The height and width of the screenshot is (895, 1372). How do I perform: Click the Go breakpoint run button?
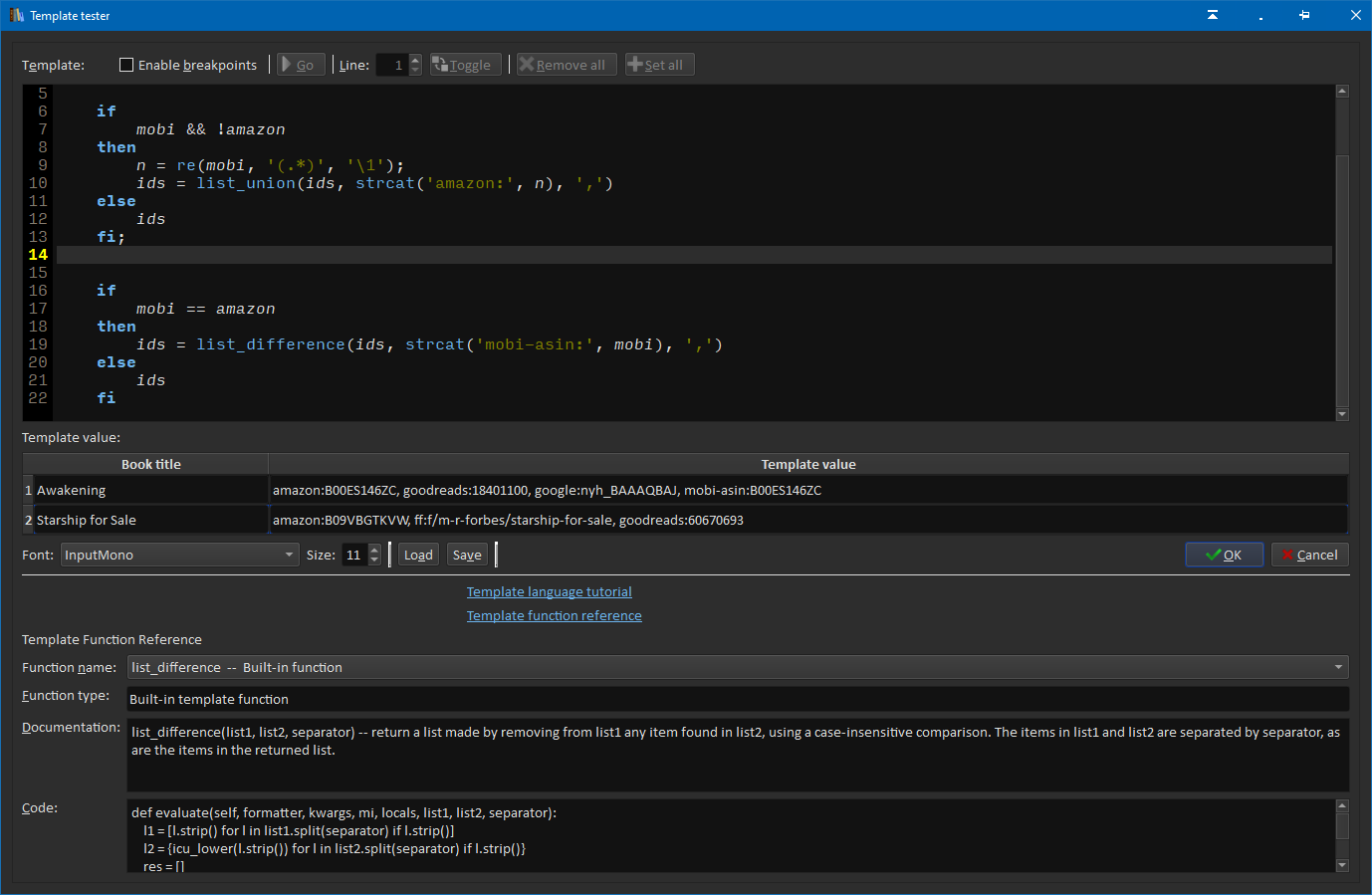tap(301, 65)
